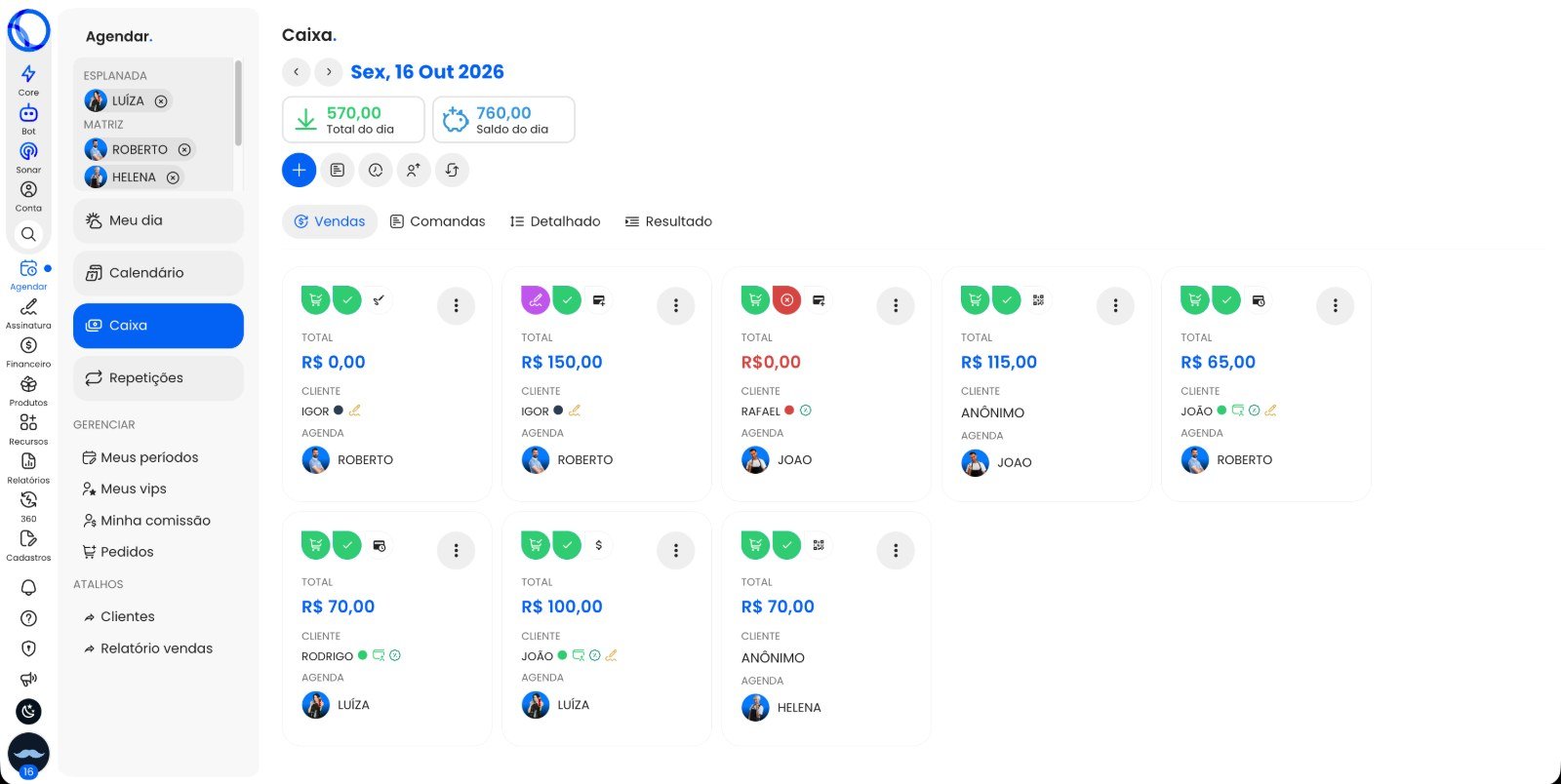This screenshot has height=784, width=1561.
Task: Open the Core lightning icon
Action: pos(28,74)
